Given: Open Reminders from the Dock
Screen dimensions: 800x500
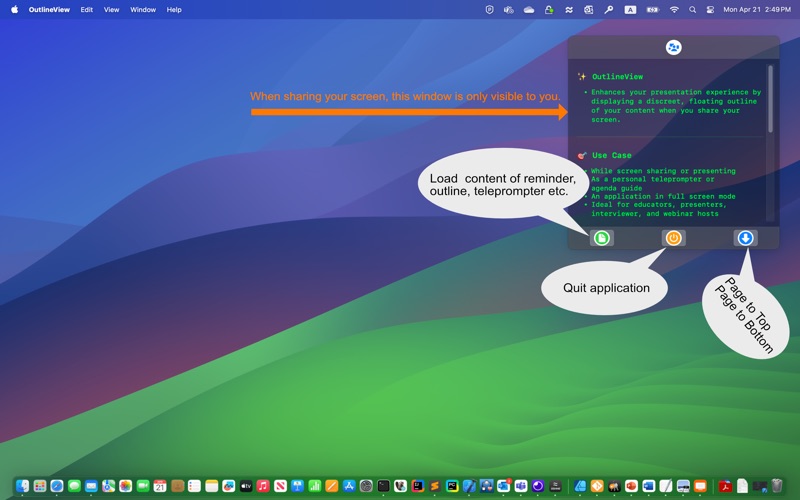Looking at the screenshot, I should point(194,486).
